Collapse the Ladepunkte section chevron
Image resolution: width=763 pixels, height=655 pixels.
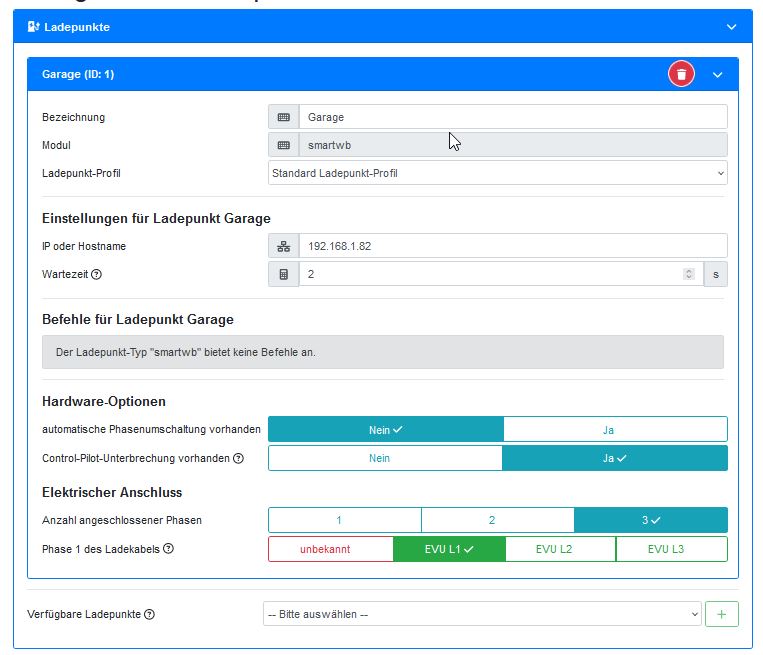[x=731, y=27]
